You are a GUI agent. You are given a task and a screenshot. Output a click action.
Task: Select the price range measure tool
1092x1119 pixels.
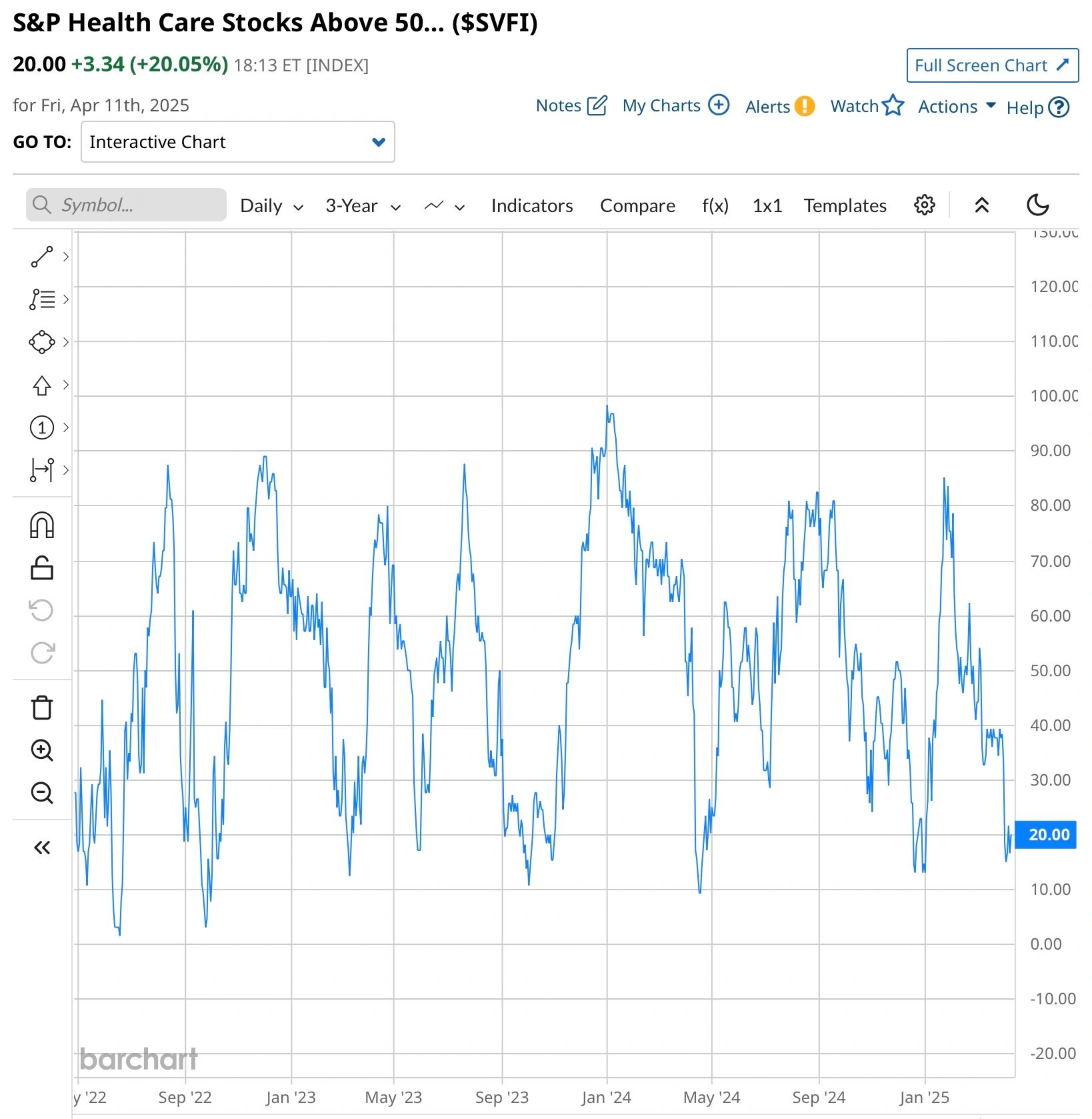coord(42,470)
